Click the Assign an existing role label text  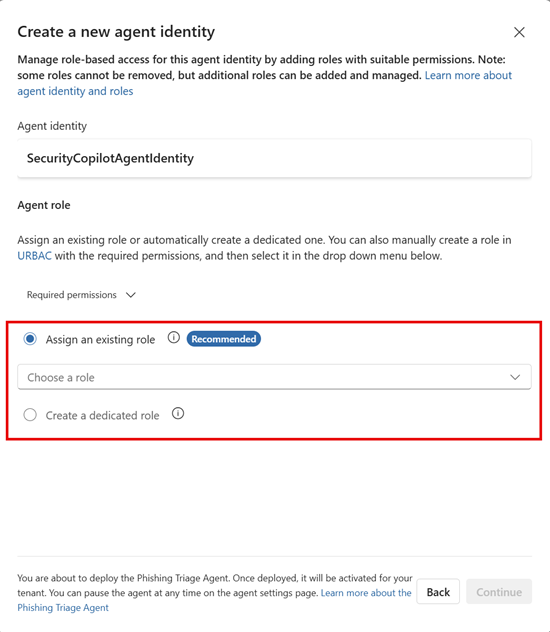point(100,340)
